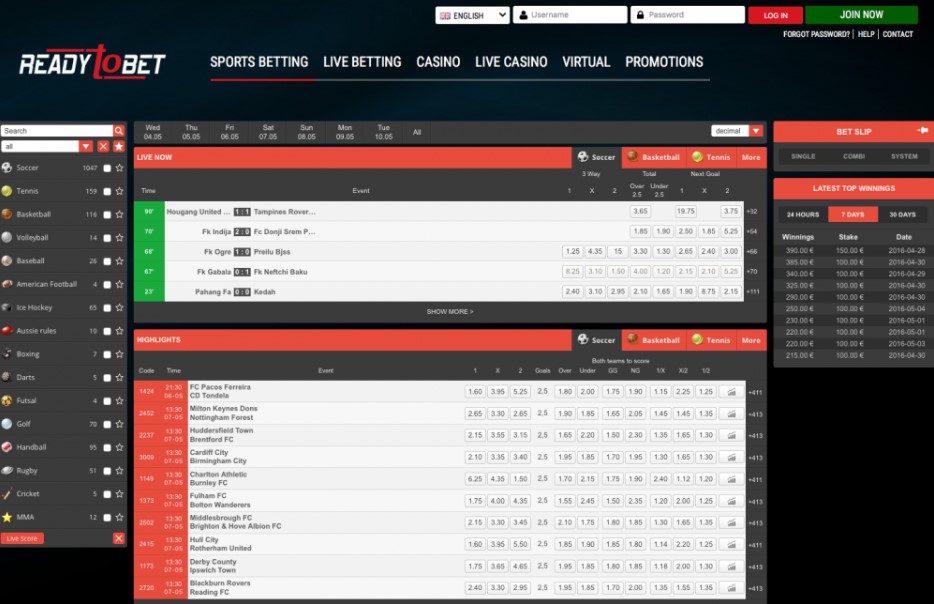
Task: Tick the Tennis checkbox in sports list
Action: 107,192
